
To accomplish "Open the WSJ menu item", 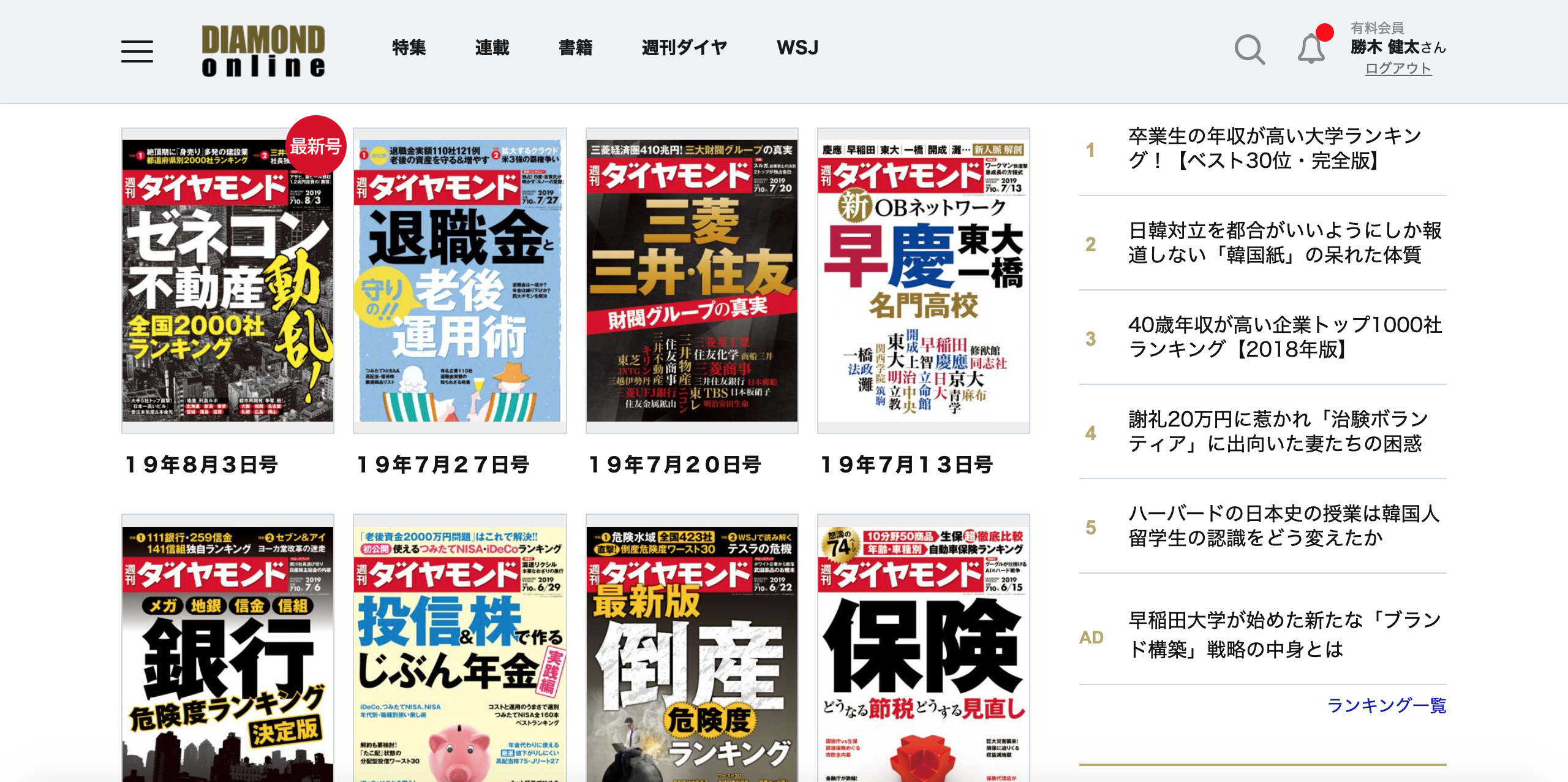I will pos(797,47).
